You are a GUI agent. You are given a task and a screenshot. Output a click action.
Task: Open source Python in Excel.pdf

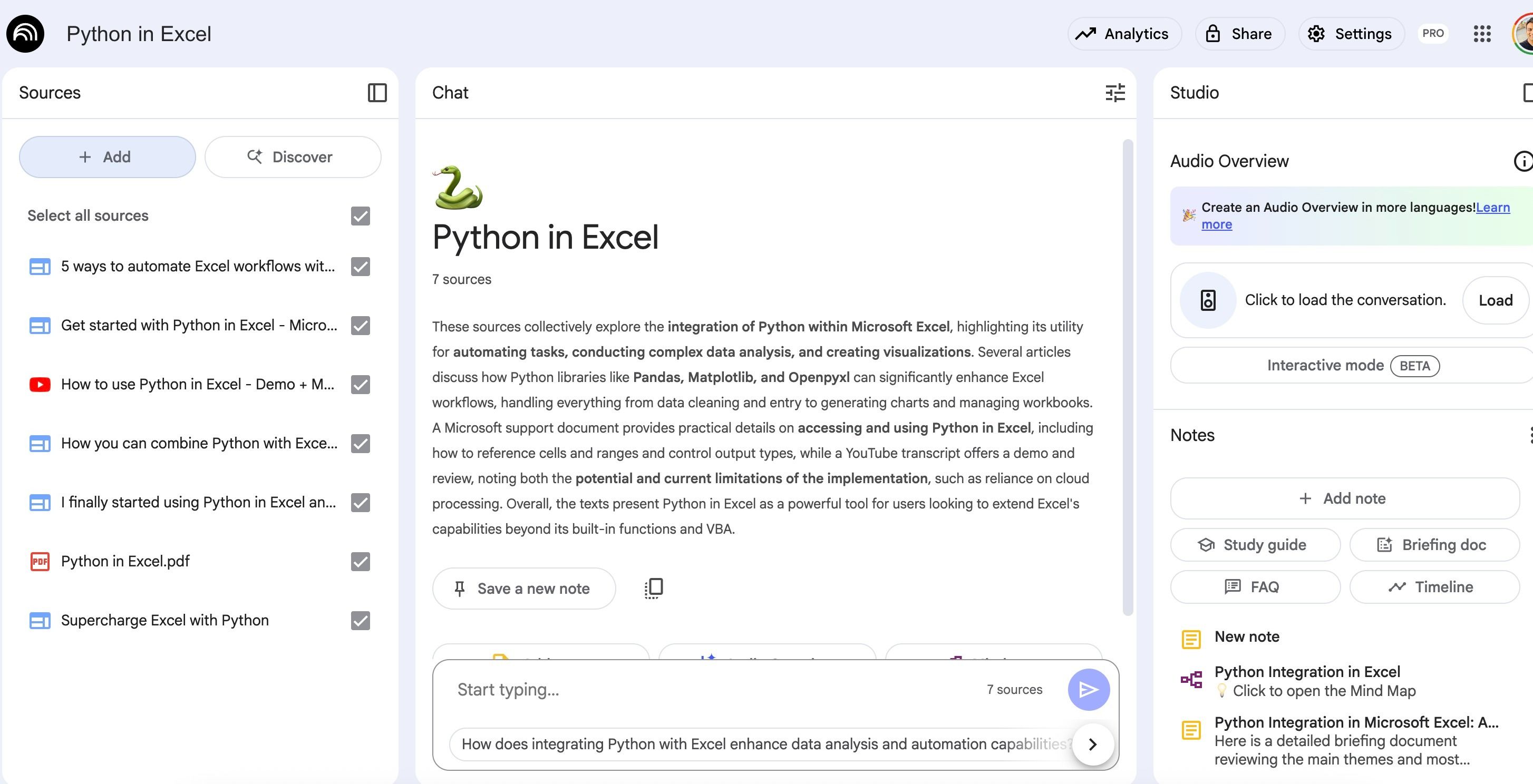point(125,562)
